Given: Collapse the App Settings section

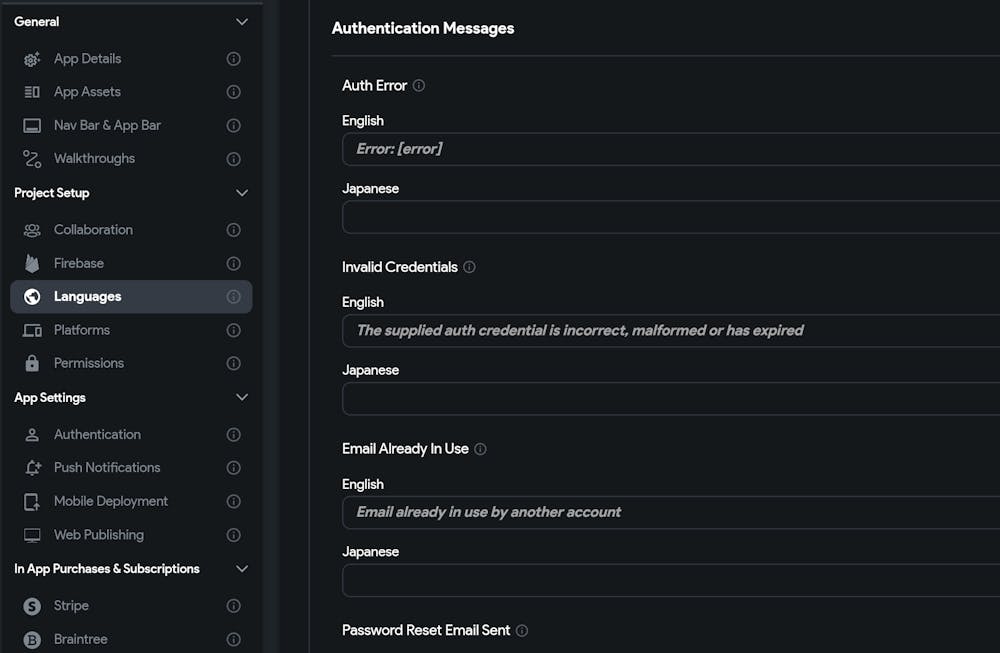Looking at the screenshot, I should point(241,397).
